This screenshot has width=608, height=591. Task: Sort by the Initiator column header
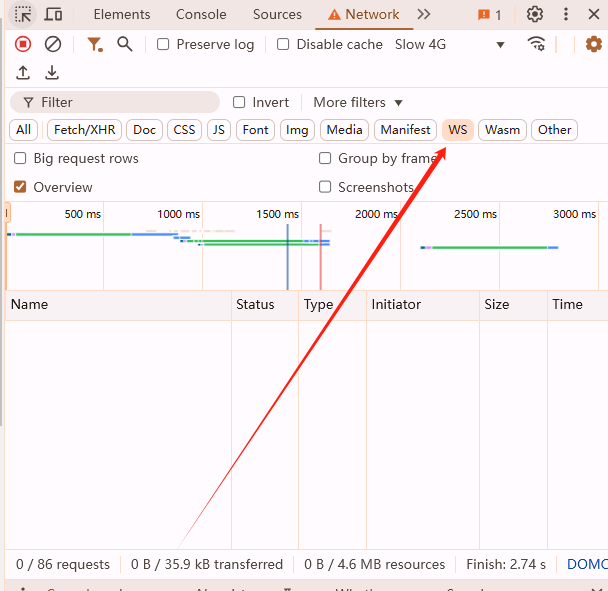(x=423, y=305)
